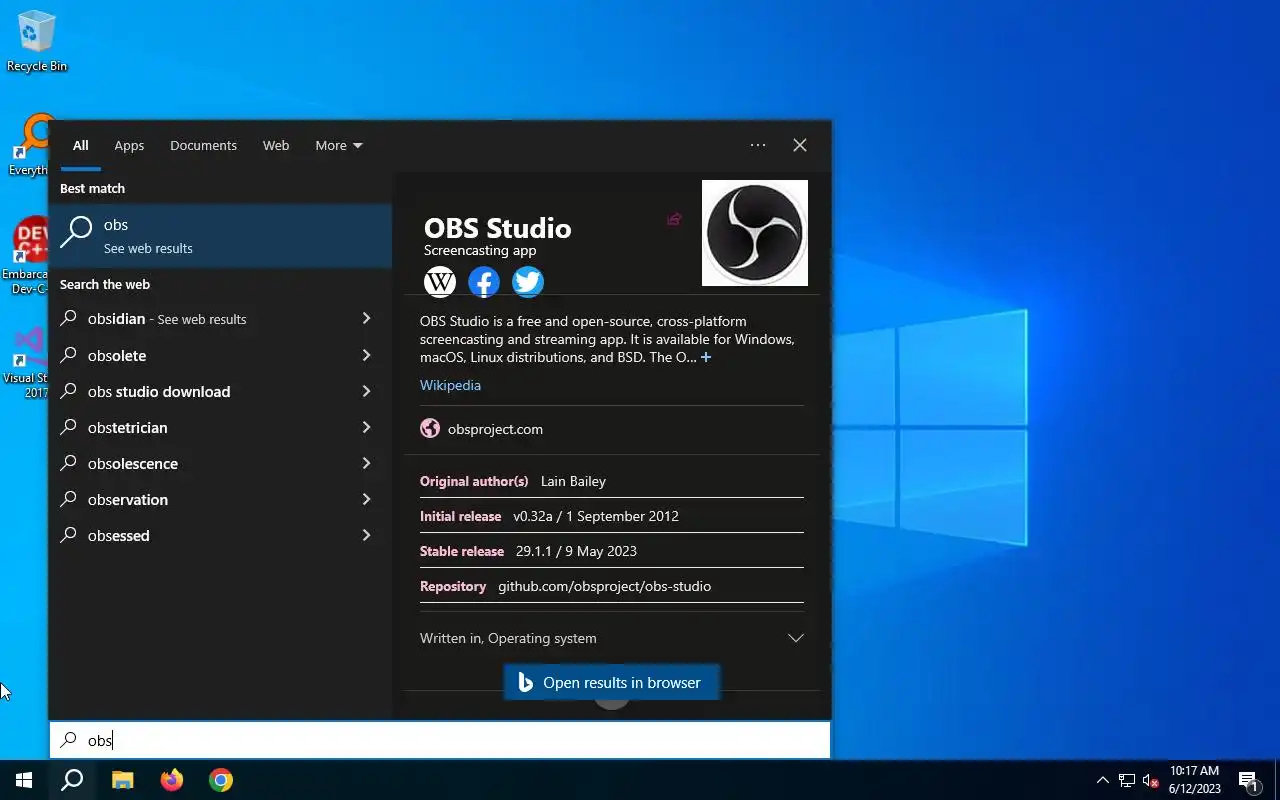Screen dimensions: 1280x800
Task: Click the Bing icon in Open results button
Action: pos(525,683)
